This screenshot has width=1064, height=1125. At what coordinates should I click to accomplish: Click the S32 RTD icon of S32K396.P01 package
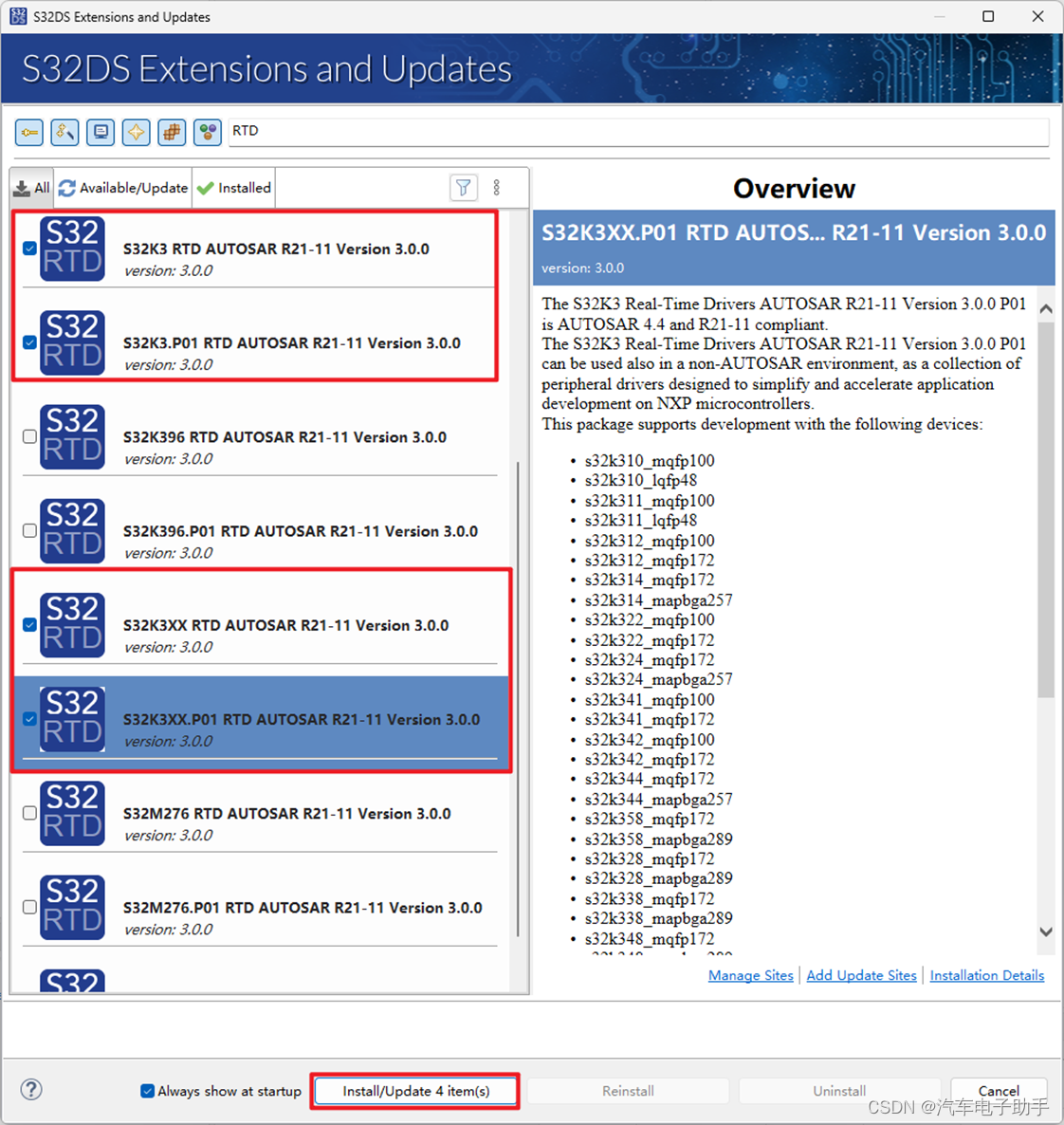point(72,530)
